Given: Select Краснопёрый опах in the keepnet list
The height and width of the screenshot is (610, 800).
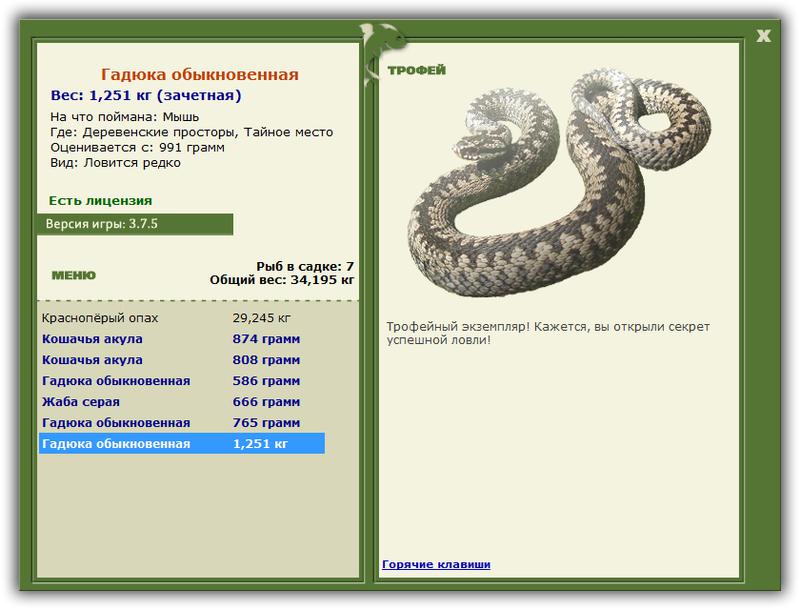Looking at the screenshot, I should tap(182, 318).
